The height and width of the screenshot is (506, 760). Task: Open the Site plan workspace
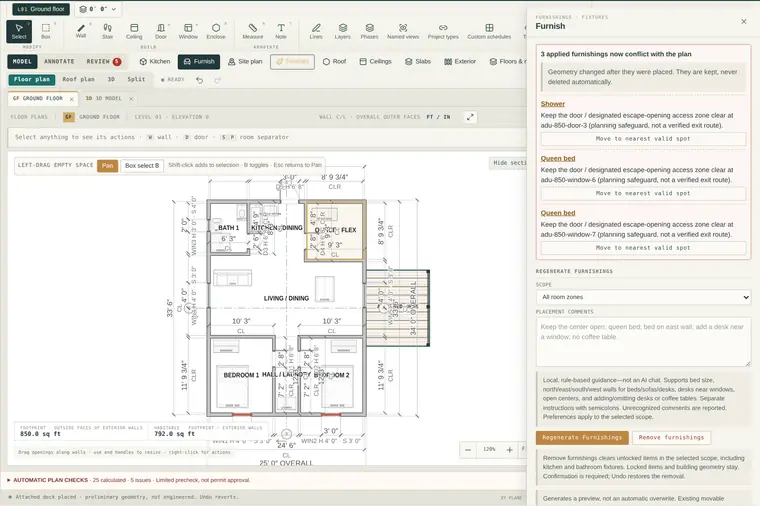[x=245, y=62]
